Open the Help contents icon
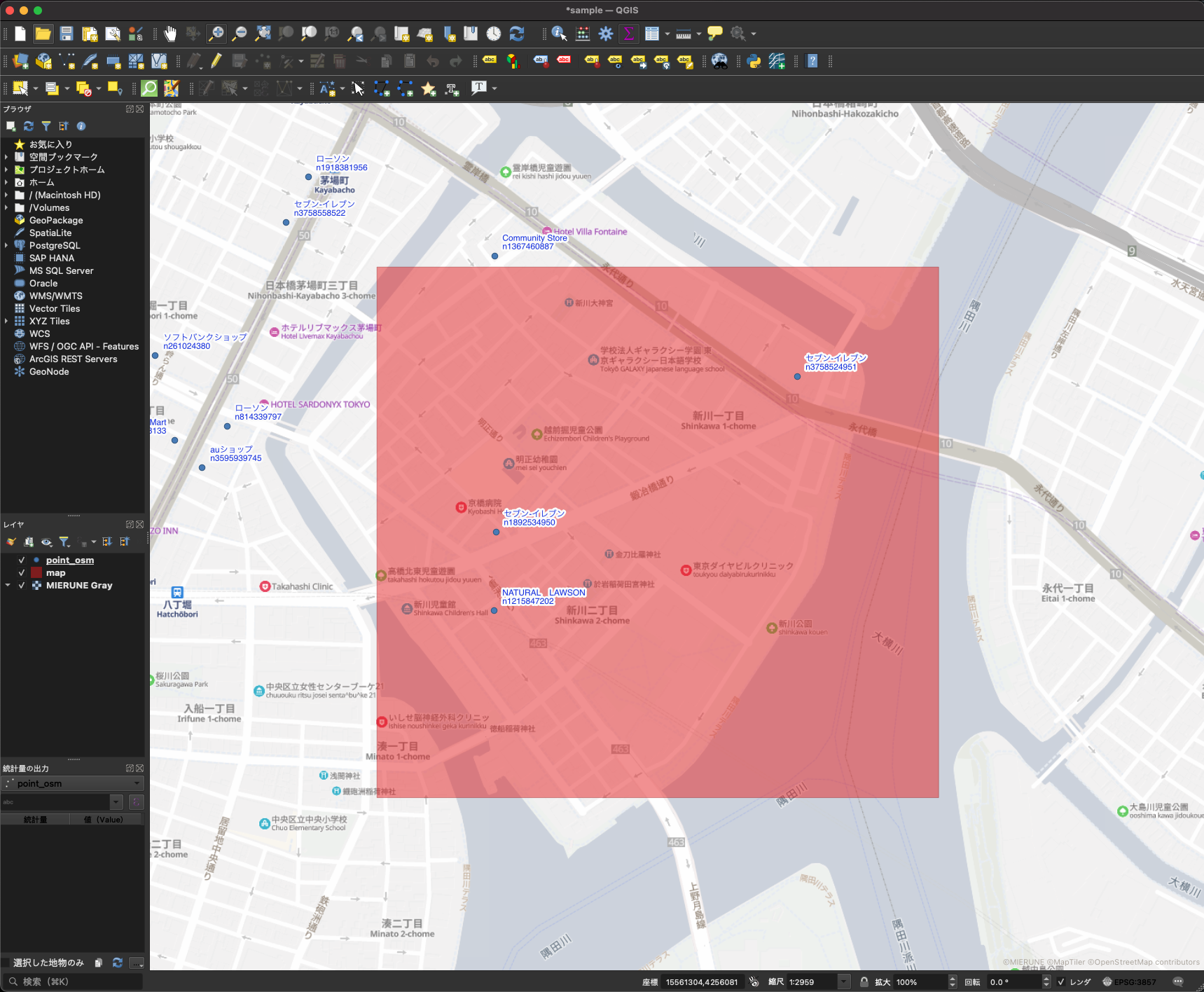 [812, 62]
